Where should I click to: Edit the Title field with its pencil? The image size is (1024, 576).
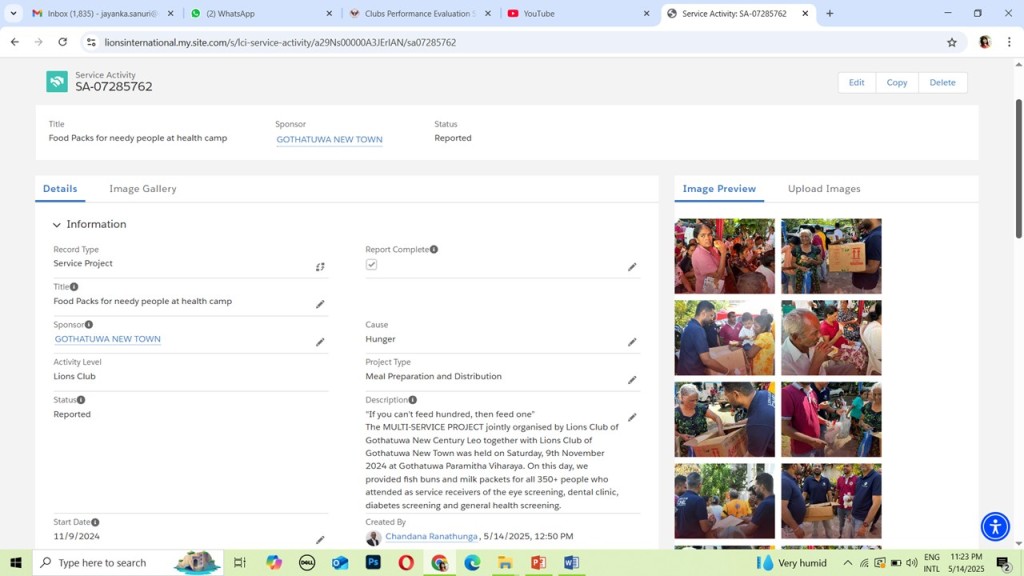click(320, 304)
